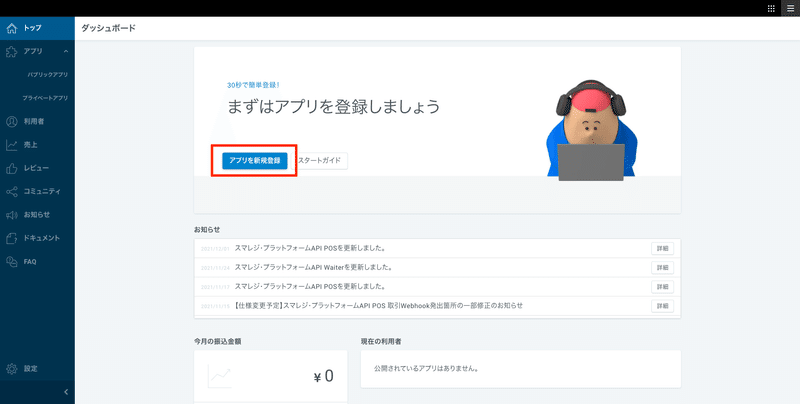The image size is (800, 404).
Task: Click the ドキュメント file icon
Action: click(12, 238)
